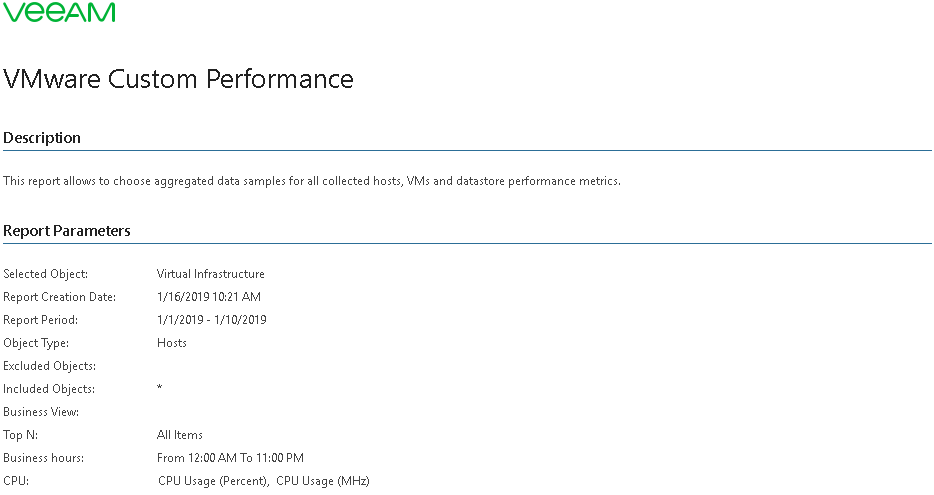The width and height of the screenshot is (934, 495).
Task: Select the Report Parameters section heading
Action: [x=67, y=231]
